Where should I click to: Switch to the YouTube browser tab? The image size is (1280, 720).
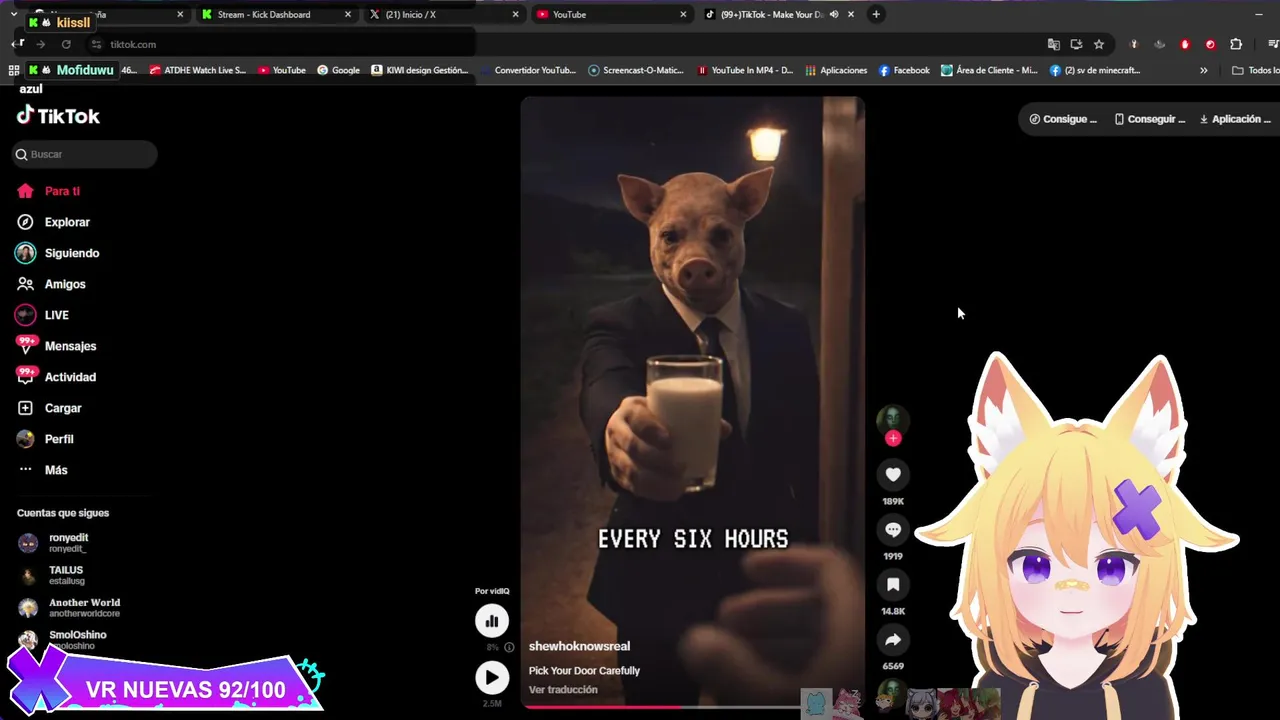[569, 15]
